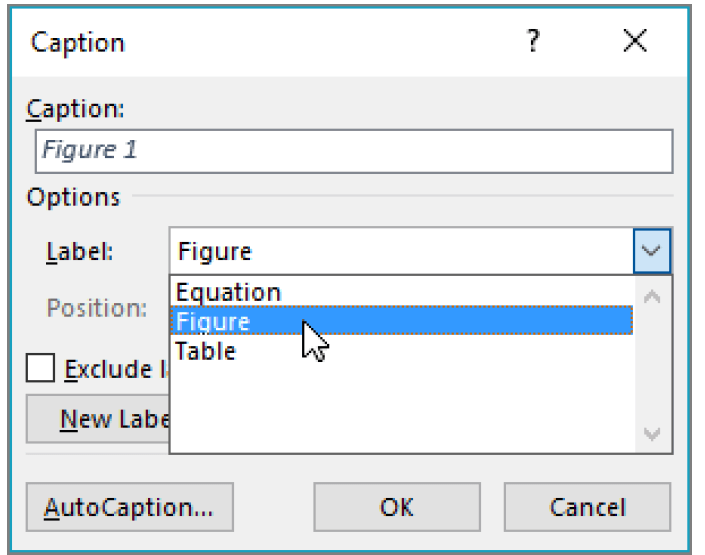705x555 pixels.
Task: Close the Caption dialog with the X
Action: (635, 40)
